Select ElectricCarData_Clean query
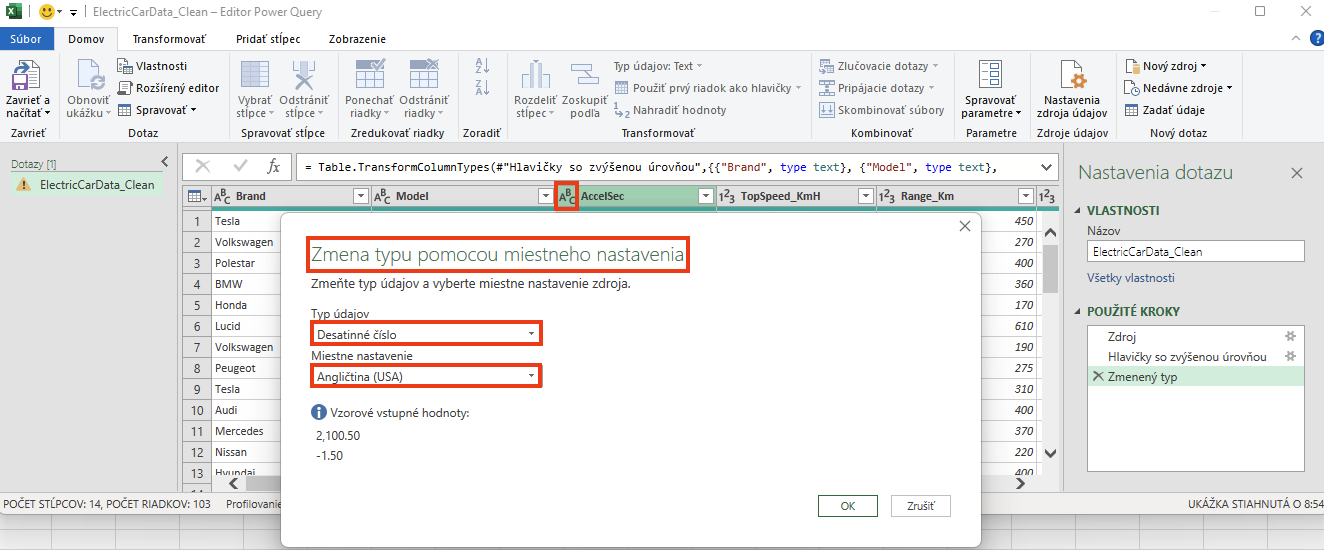Screen dimensions: 1324x550 87,185
